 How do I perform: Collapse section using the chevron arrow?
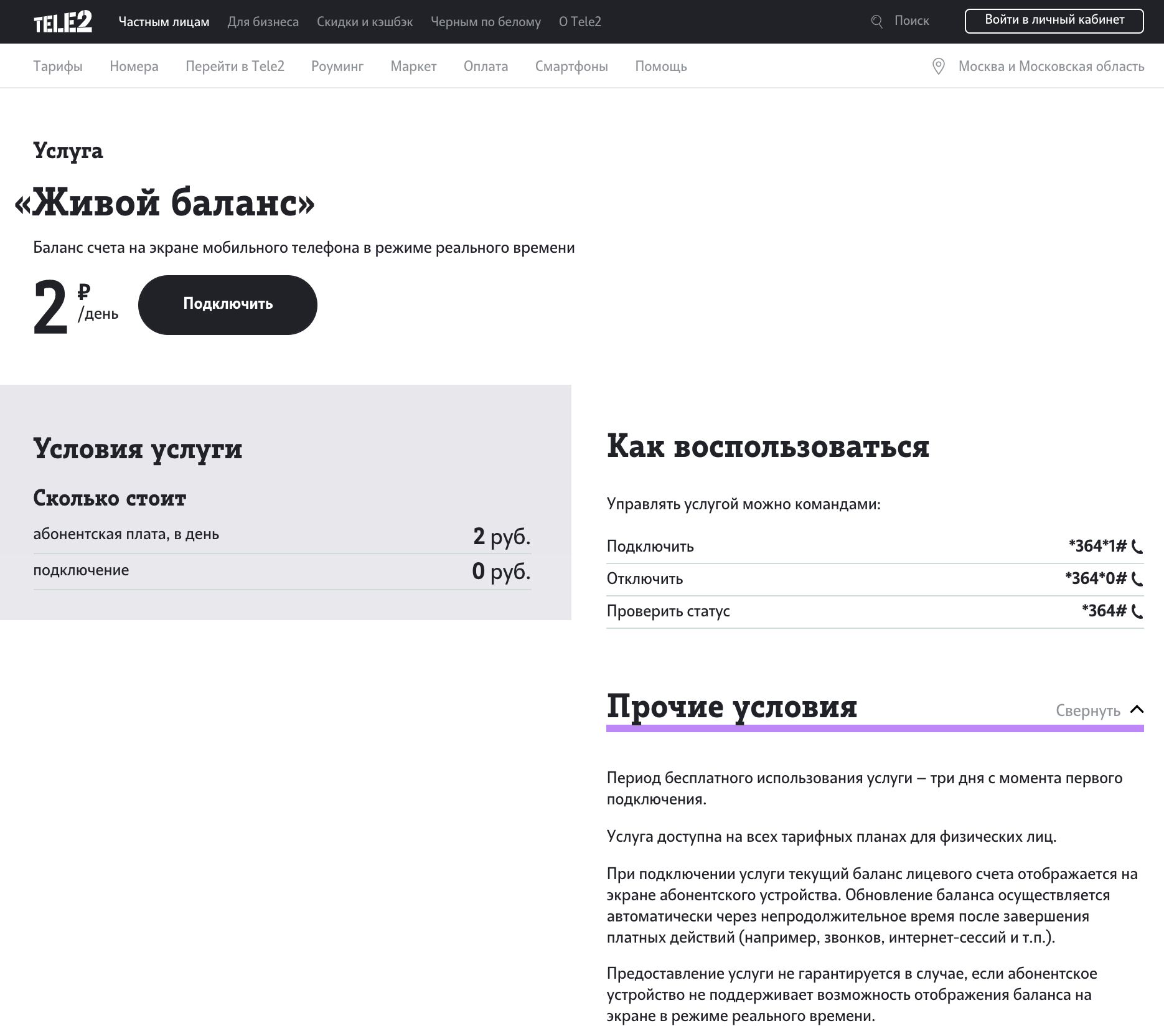pos(1137,710)
